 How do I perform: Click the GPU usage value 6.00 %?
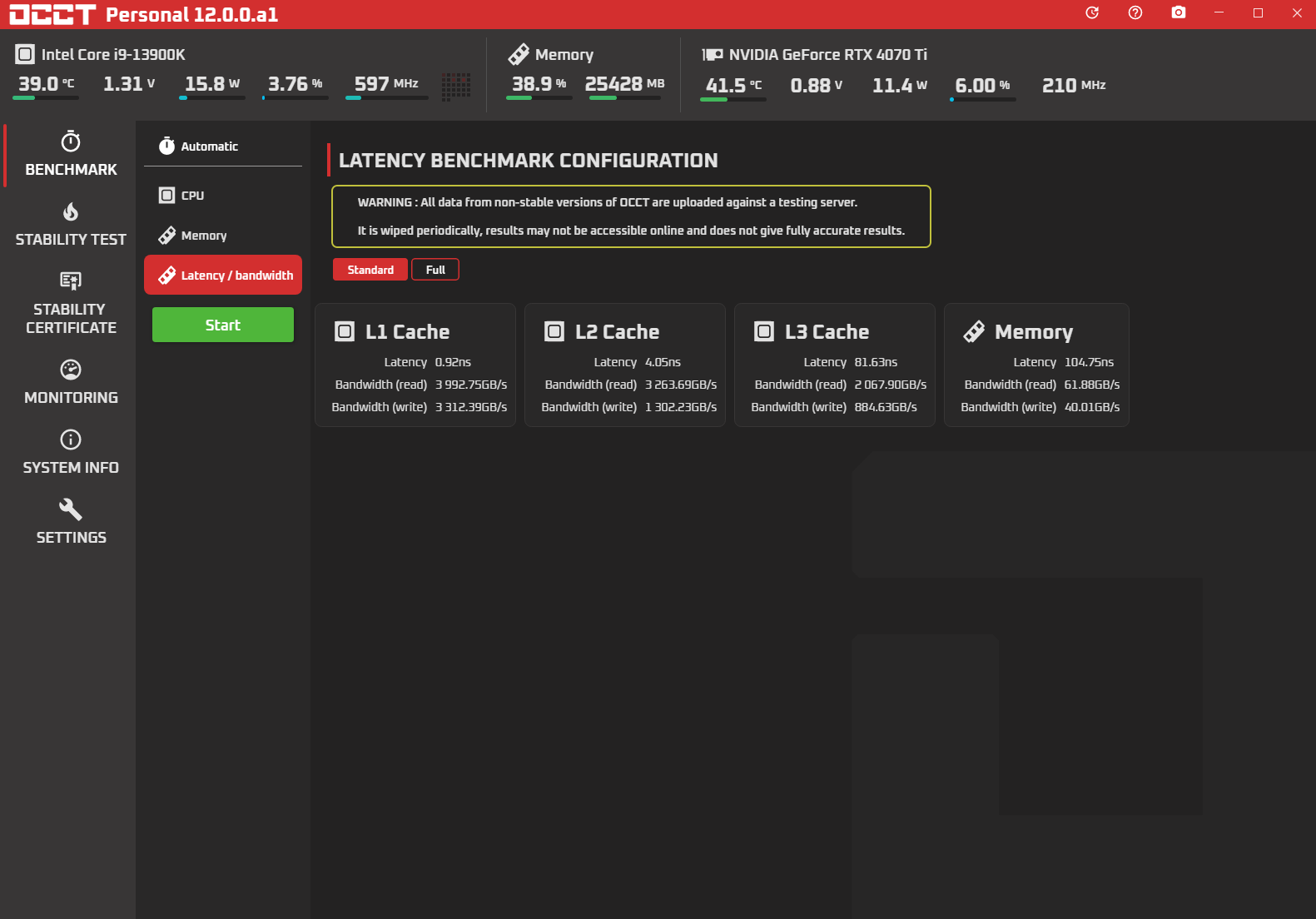[982, 86]
